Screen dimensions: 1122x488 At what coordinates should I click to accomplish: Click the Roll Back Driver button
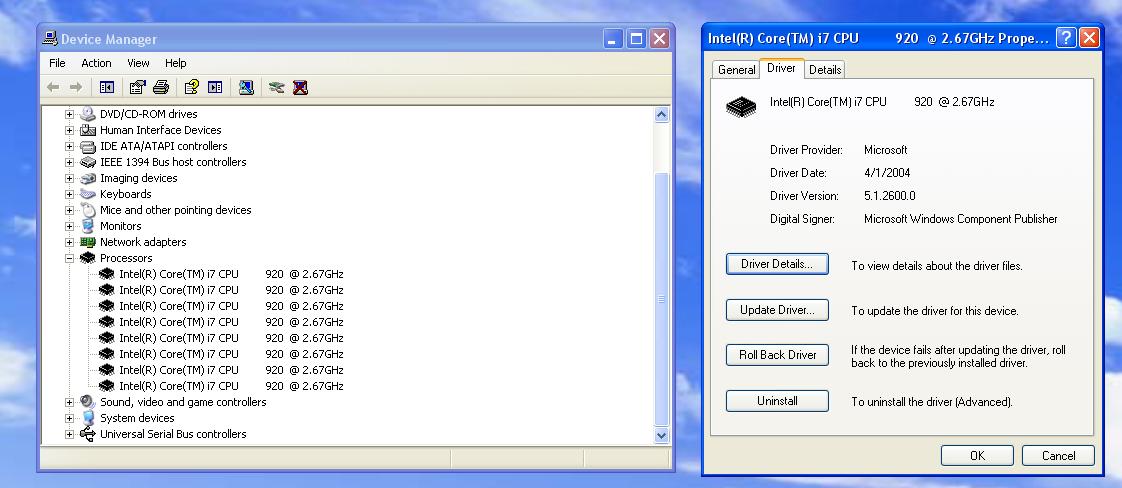[777, 355]
